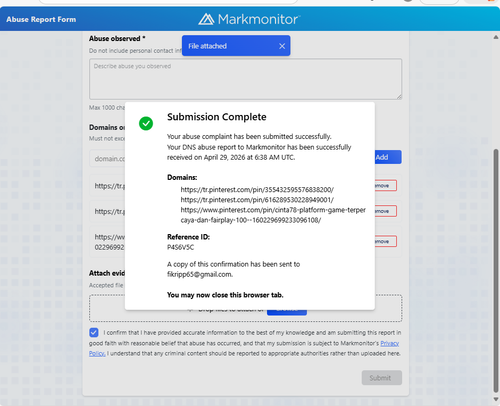Click the Abuse observed field label
Screen dimensions: 500x406
point(117,39)
